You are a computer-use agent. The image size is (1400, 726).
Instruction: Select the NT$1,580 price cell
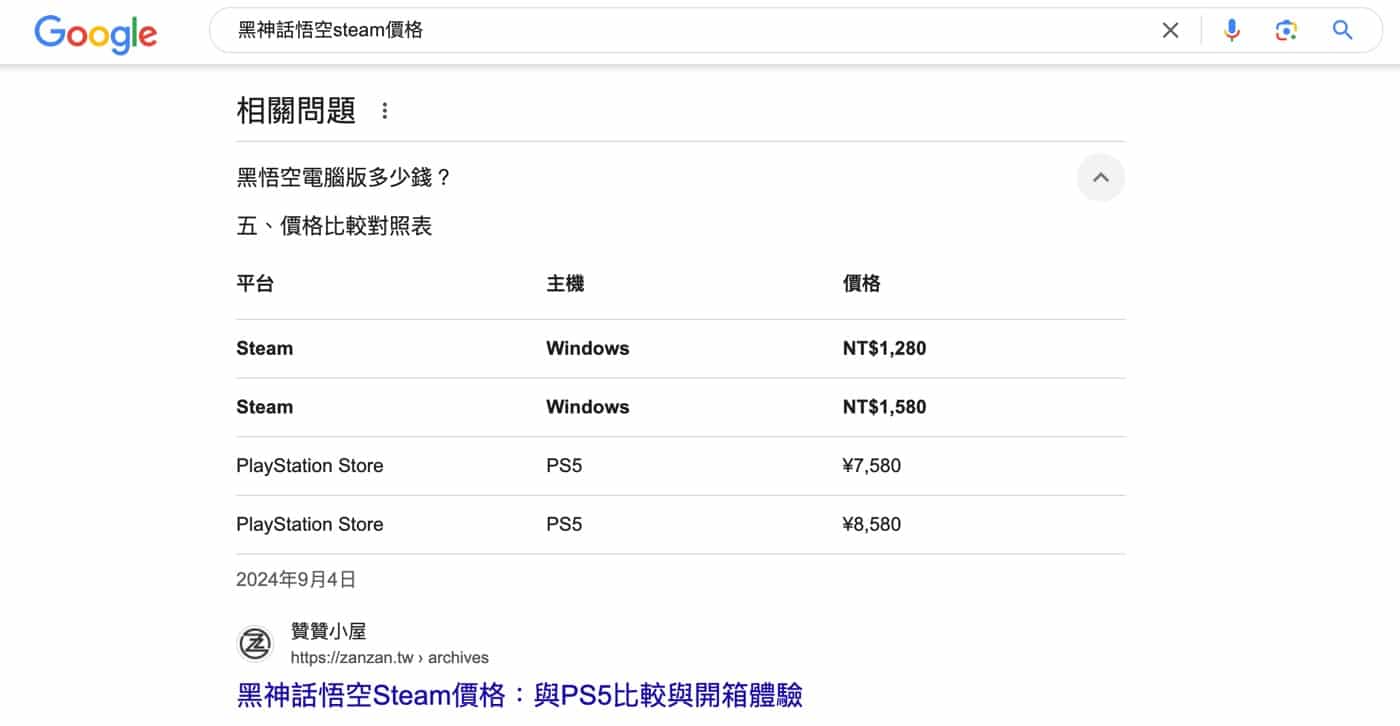(885, 407)
